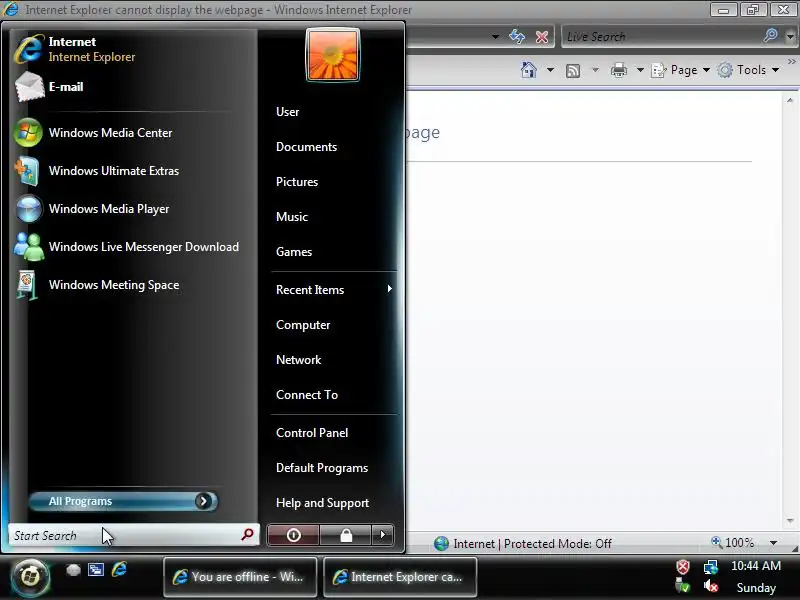Open Print dropdown arrow
This screenshot has width=800, height=600.
[640, 70]
